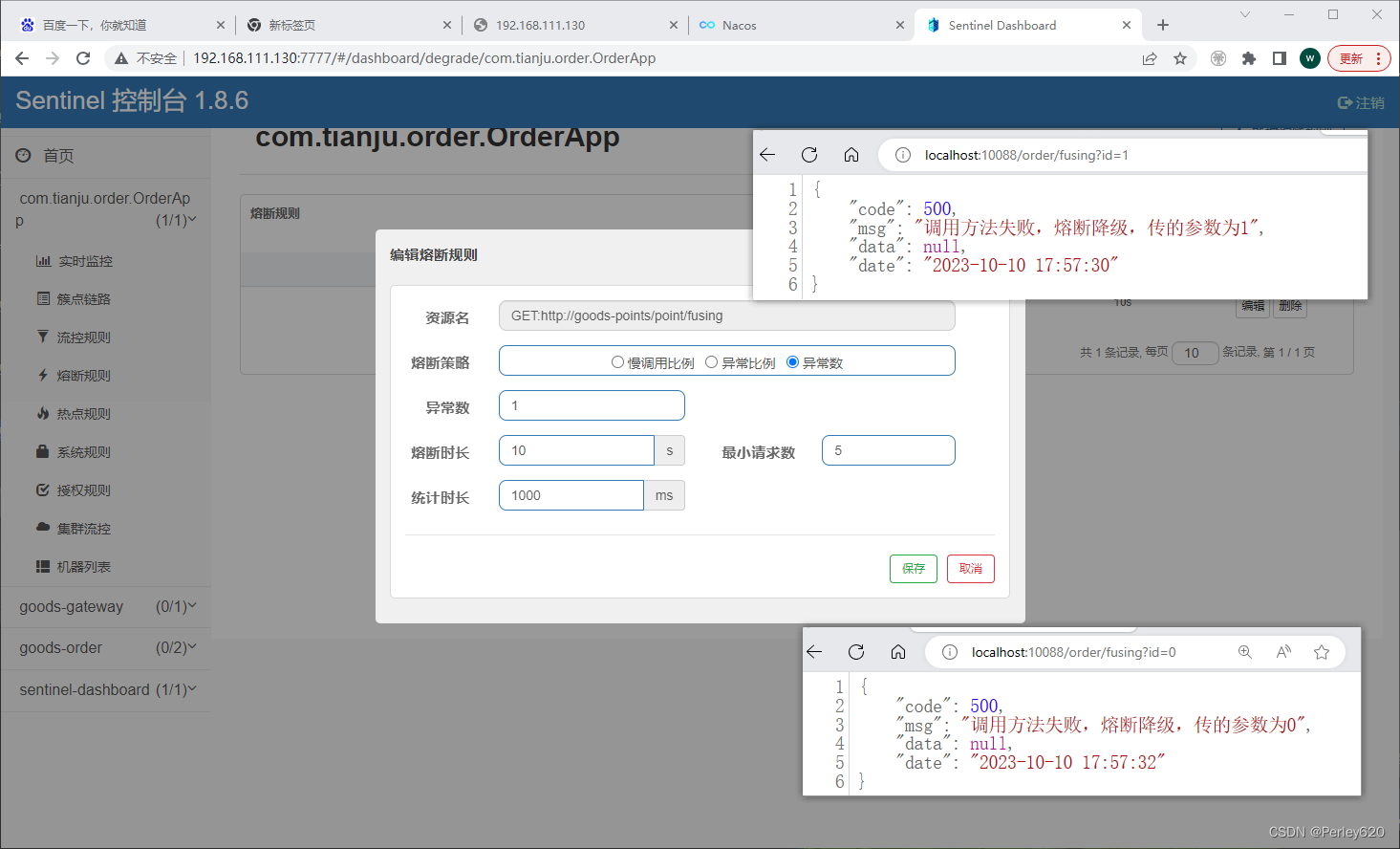Open new tab with plus button
1400x849 pixels.
click(x=1163, y=25)
